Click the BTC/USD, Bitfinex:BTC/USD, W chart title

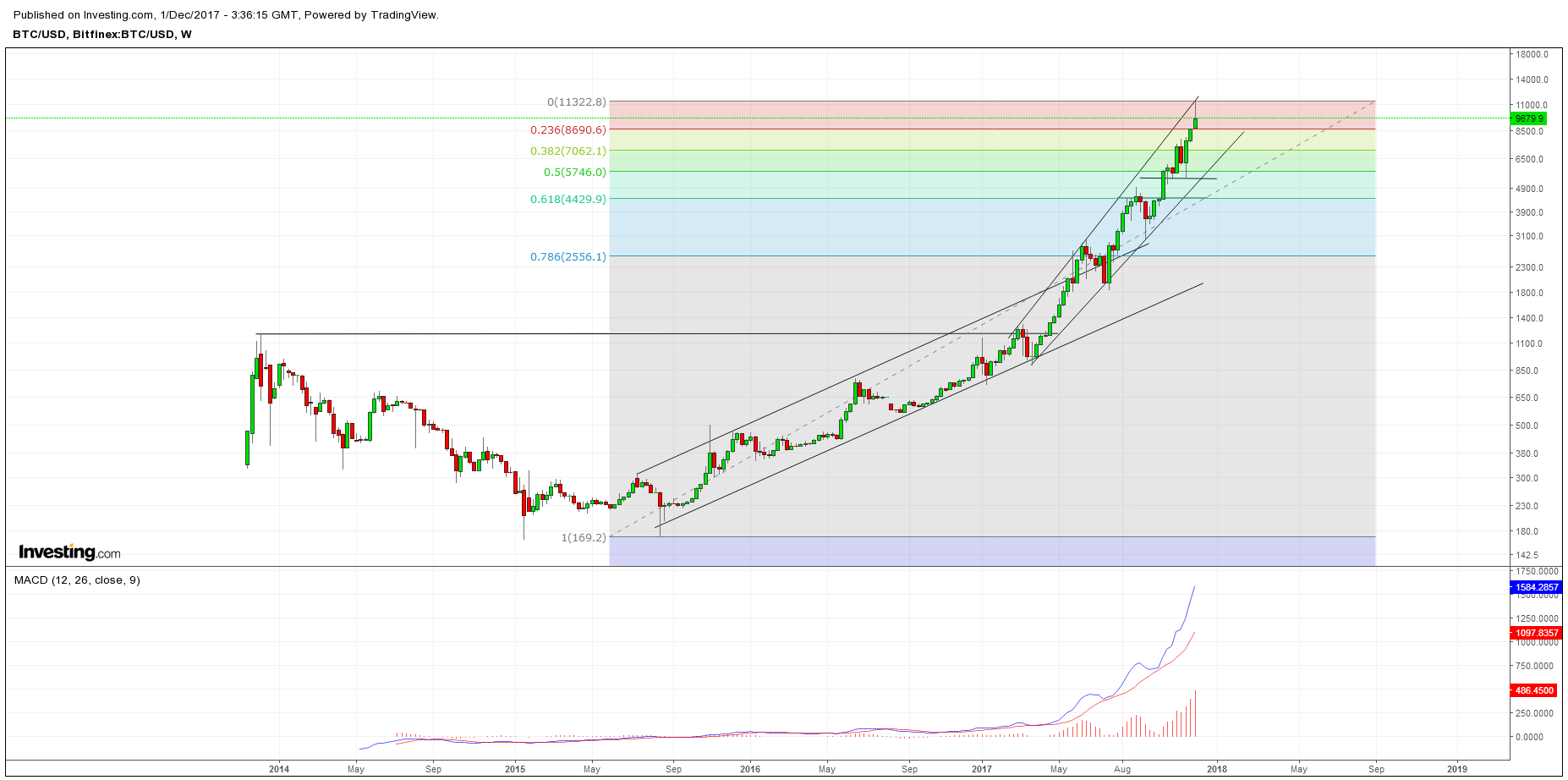[x=102, y=35]
